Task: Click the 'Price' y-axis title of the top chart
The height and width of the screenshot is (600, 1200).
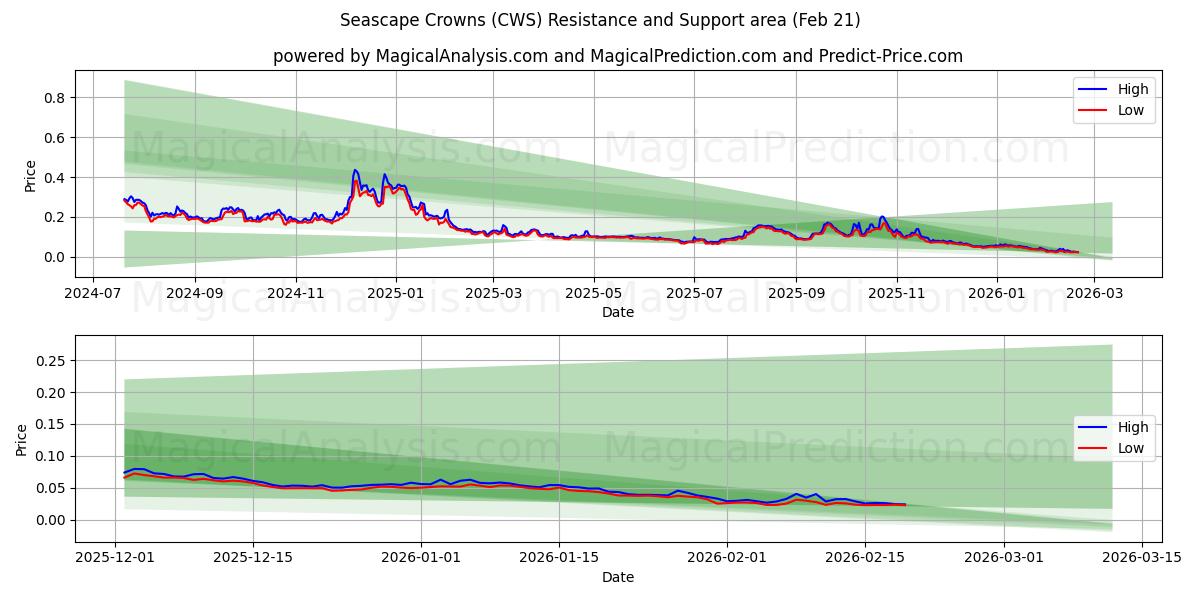Action: click(x=30, y=175)
